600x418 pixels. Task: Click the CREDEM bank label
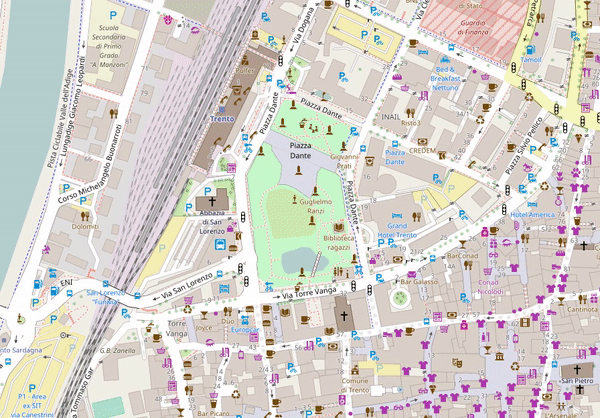pos(423,150)
